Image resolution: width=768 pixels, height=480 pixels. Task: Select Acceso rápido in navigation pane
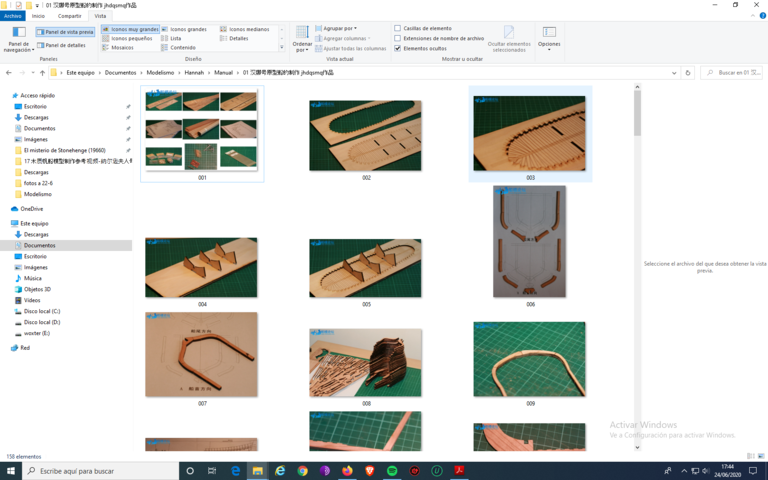tap(37, 96)
